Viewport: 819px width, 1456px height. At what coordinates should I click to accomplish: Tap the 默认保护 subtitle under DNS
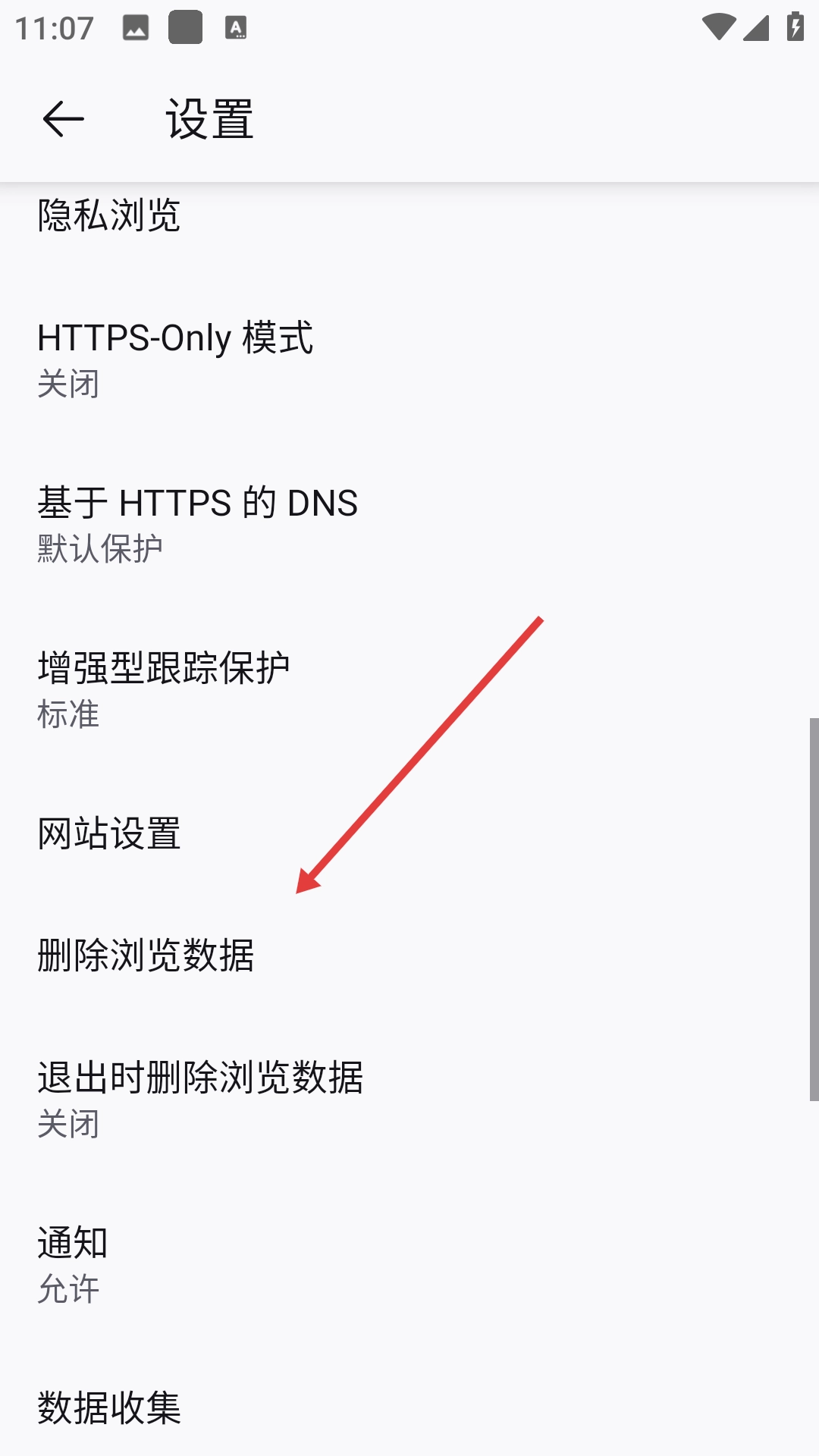100,548
